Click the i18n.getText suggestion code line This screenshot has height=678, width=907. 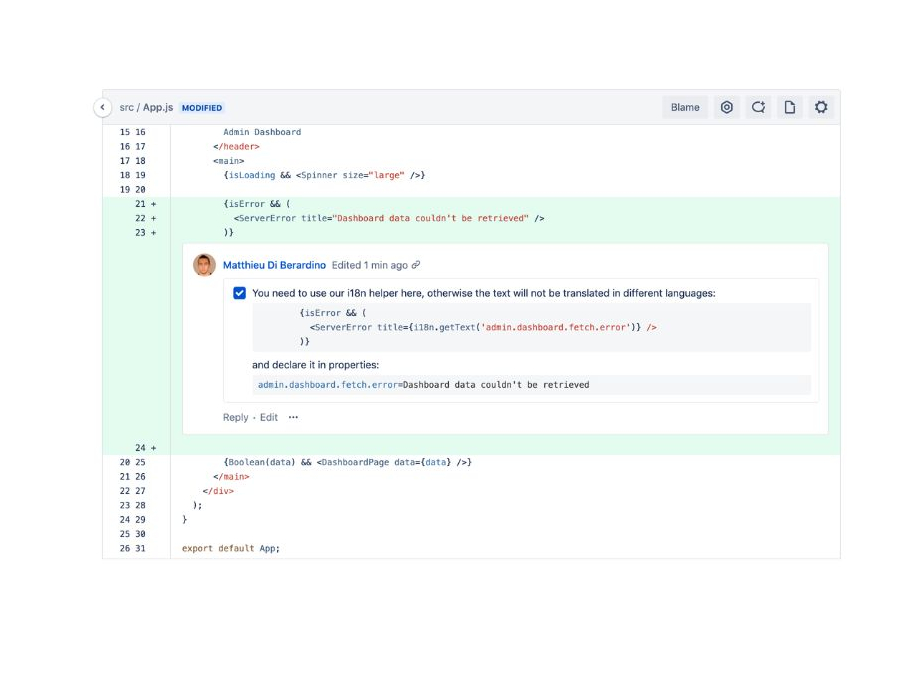483,327
